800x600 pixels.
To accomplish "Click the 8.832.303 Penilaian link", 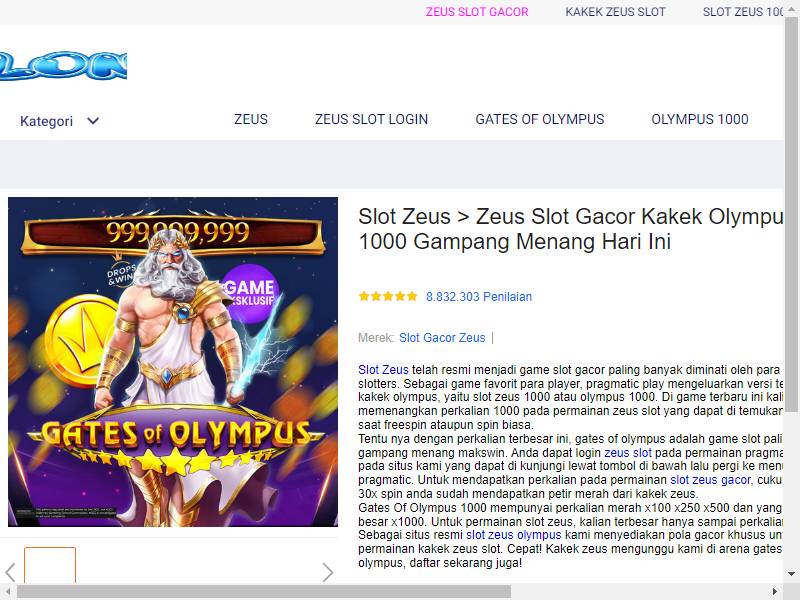I will (479, 297).
